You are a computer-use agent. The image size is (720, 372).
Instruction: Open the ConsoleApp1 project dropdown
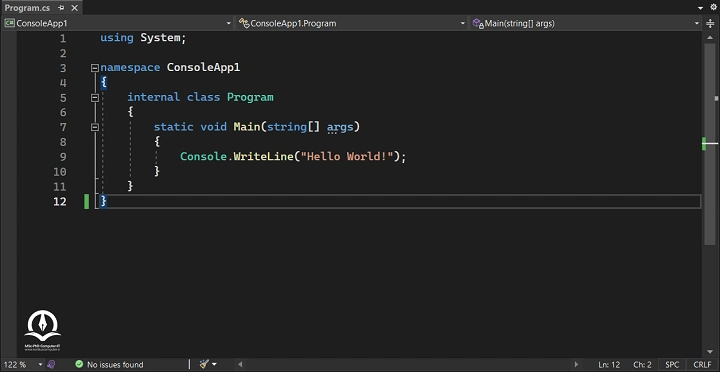(118, 23)
